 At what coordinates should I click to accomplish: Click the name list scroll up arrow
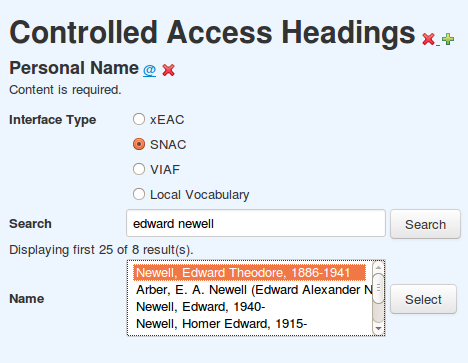coord(378,267)
